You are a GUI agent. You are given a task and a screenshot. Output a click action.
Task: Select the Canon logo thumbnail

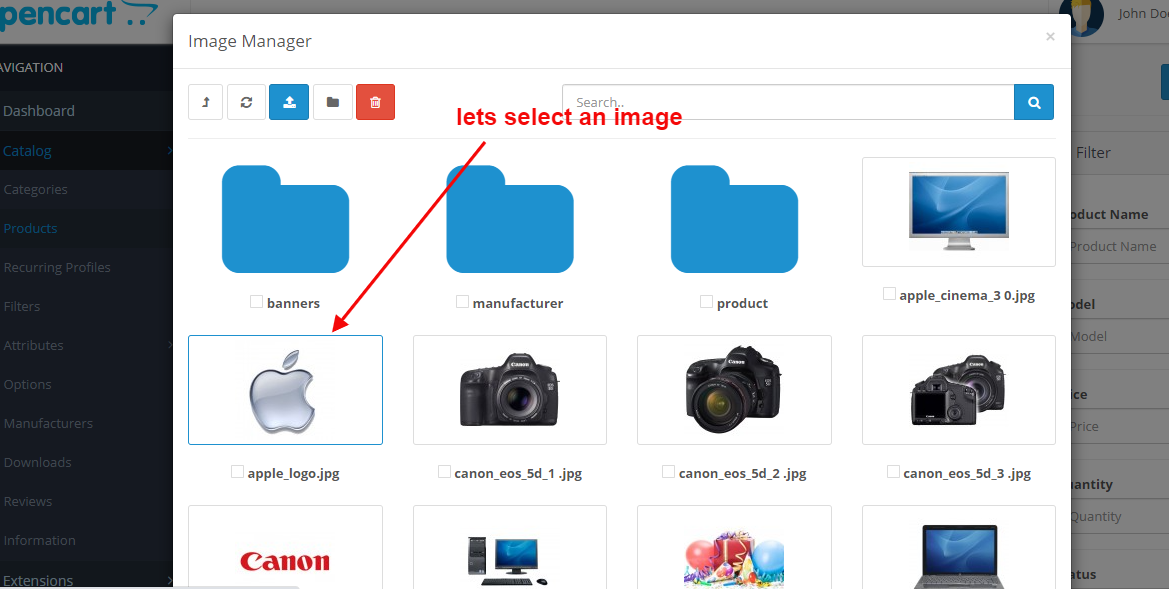(x=286, y=547)
